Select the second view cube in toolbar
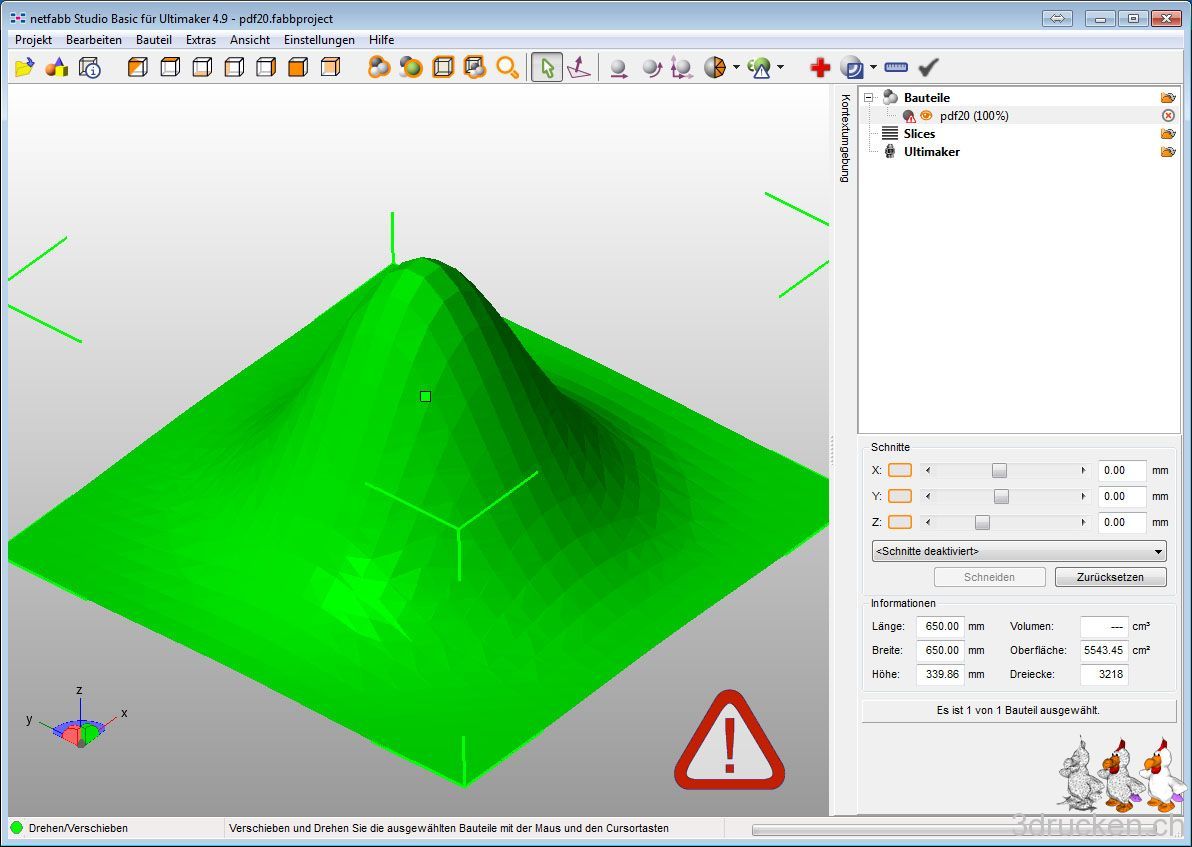This screenshot has height=847, width=1192. pos(170,68)
